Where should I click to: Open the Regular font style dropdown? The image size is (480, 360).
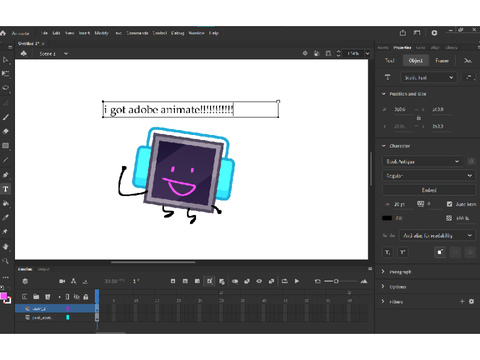pos(429,175)
